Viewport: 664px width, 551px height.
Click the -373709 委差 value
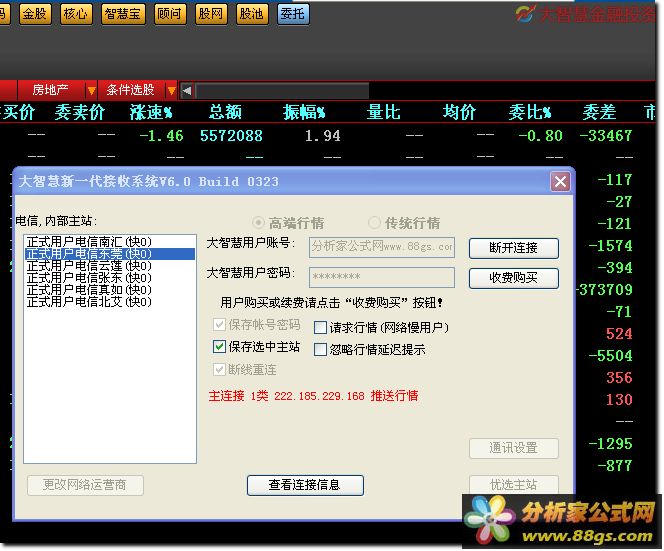tap(605, 290)
